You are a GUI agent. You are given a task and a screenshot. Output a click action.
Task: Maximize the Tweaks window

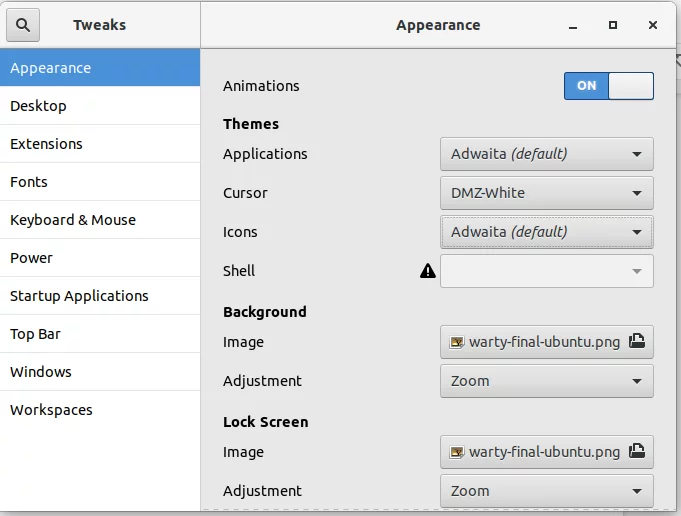[613, 25]
